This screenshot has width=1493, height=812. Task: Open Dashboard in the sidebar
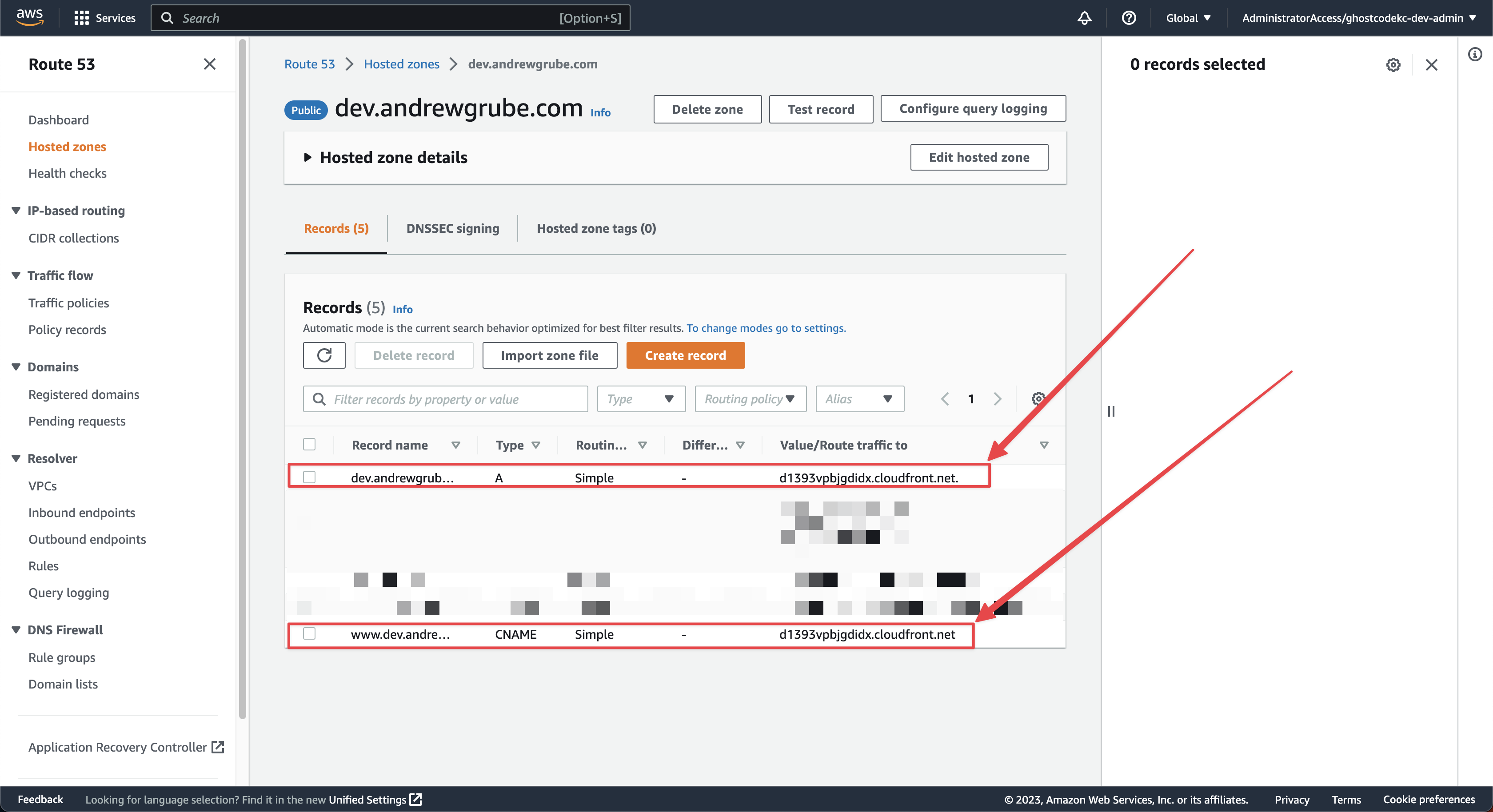[x=59, y=120]
